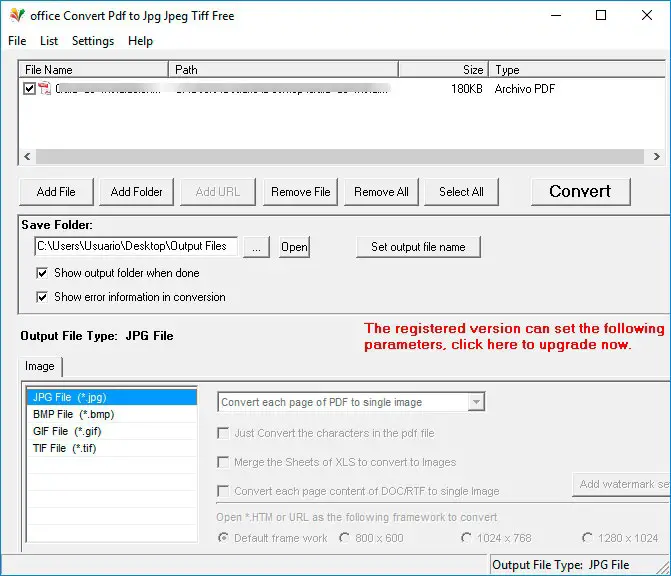Image resolution: width=671 pixels, height=576 pixels.
Task: Toggle Show output folder when done
Action: pos(42,273)
